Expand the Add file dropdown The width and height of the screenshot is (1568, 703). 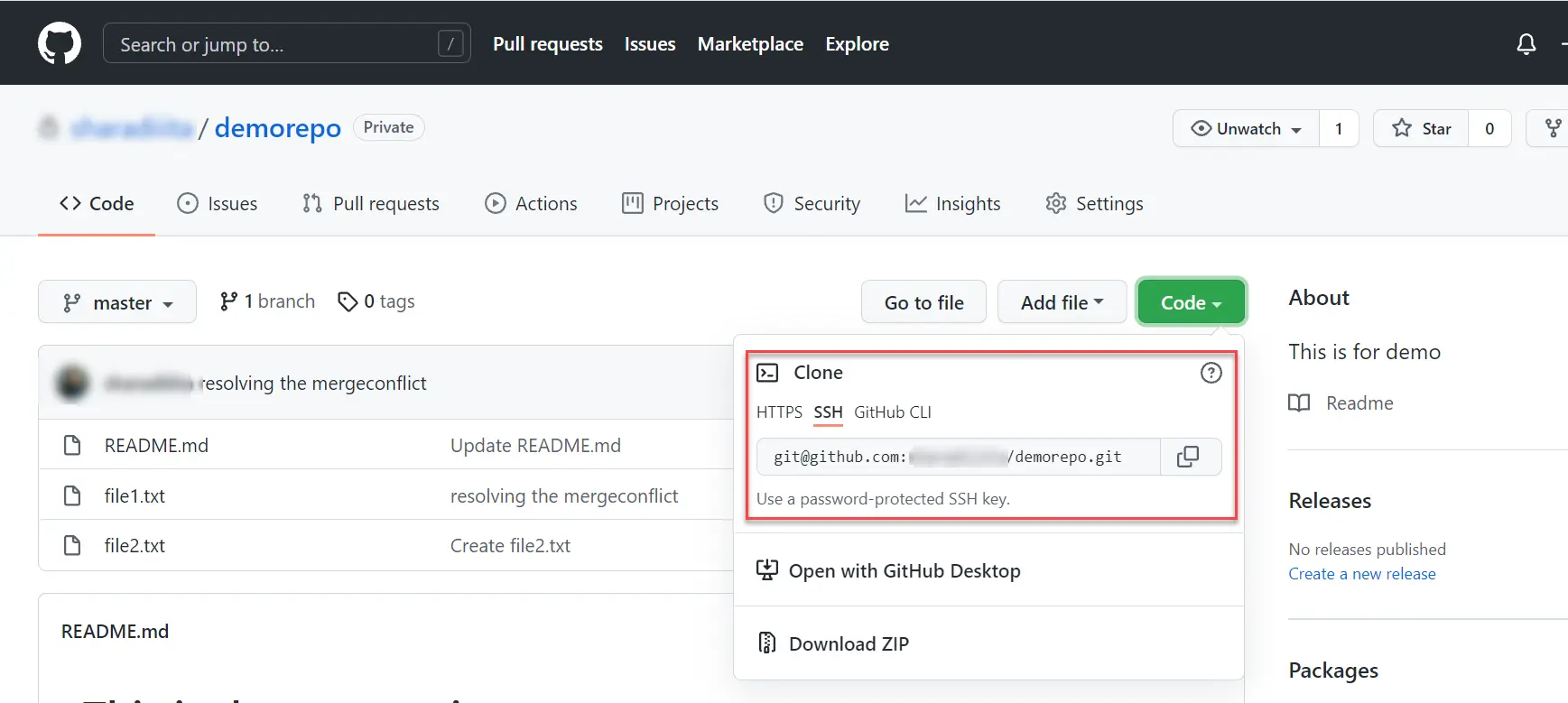(x=1062, y=302)
